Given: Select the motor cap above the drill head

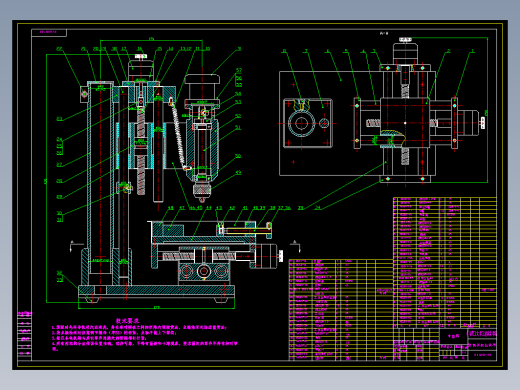Looking at the screenshot, I should (x=202, y=79).
